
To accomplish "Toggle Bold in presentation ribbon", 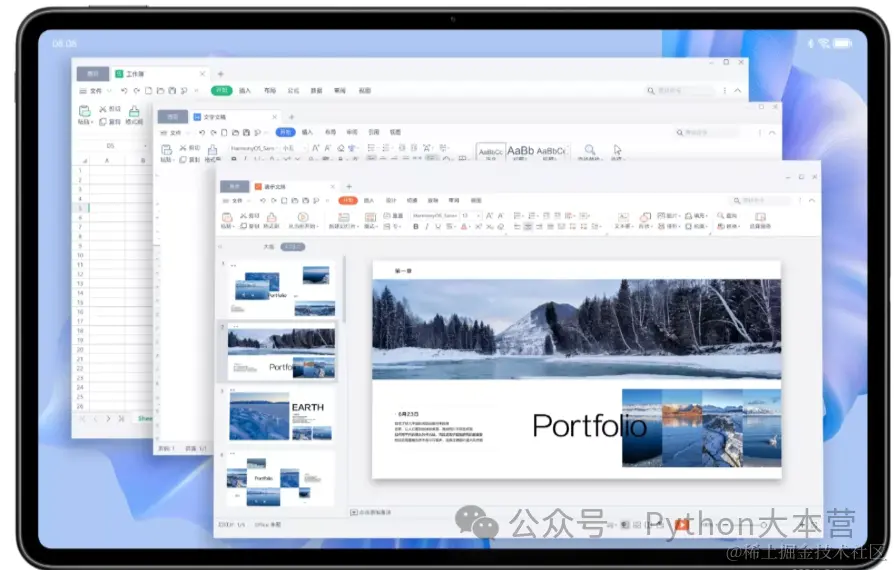I will coord(416,226).
